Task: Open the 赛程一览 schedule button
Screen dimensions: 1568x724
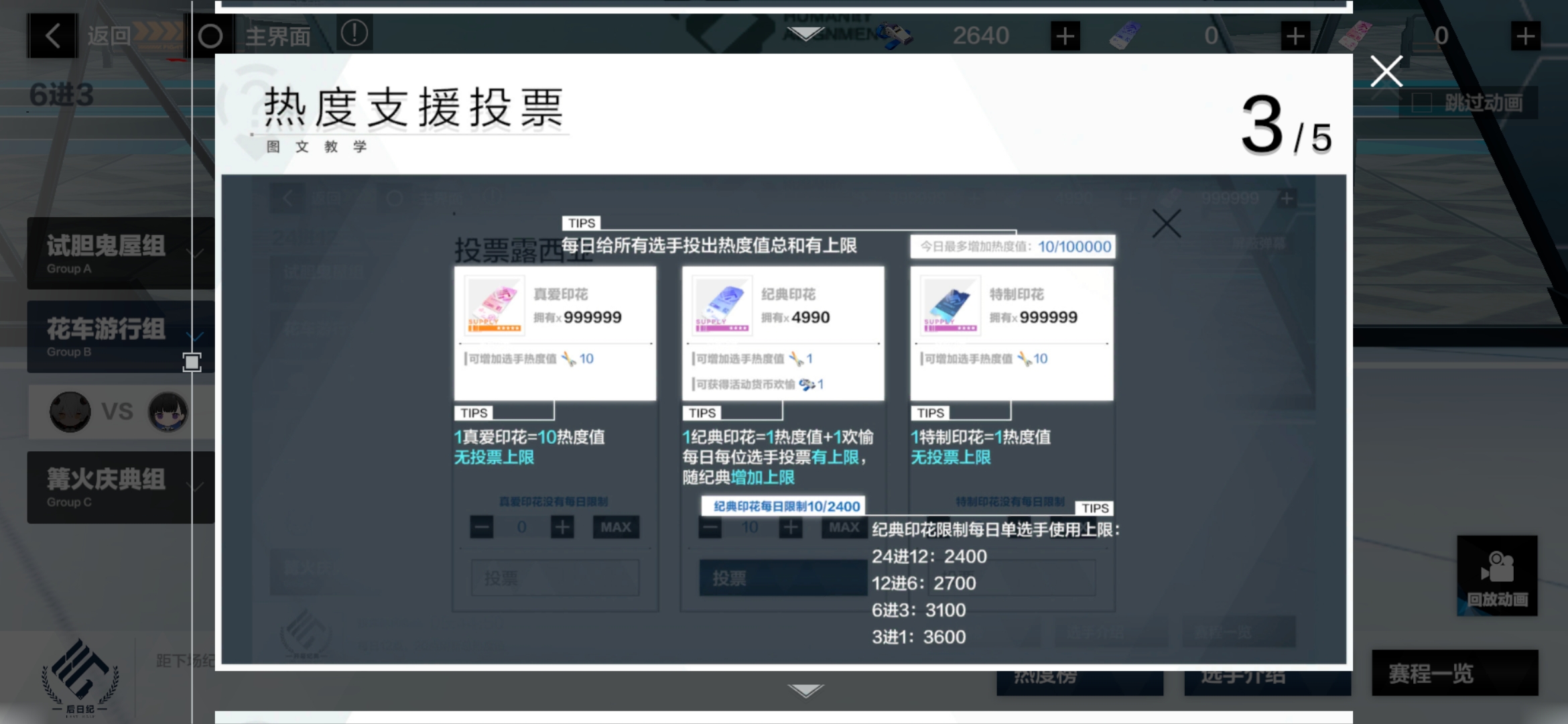Action: (x=1454, y=673)
